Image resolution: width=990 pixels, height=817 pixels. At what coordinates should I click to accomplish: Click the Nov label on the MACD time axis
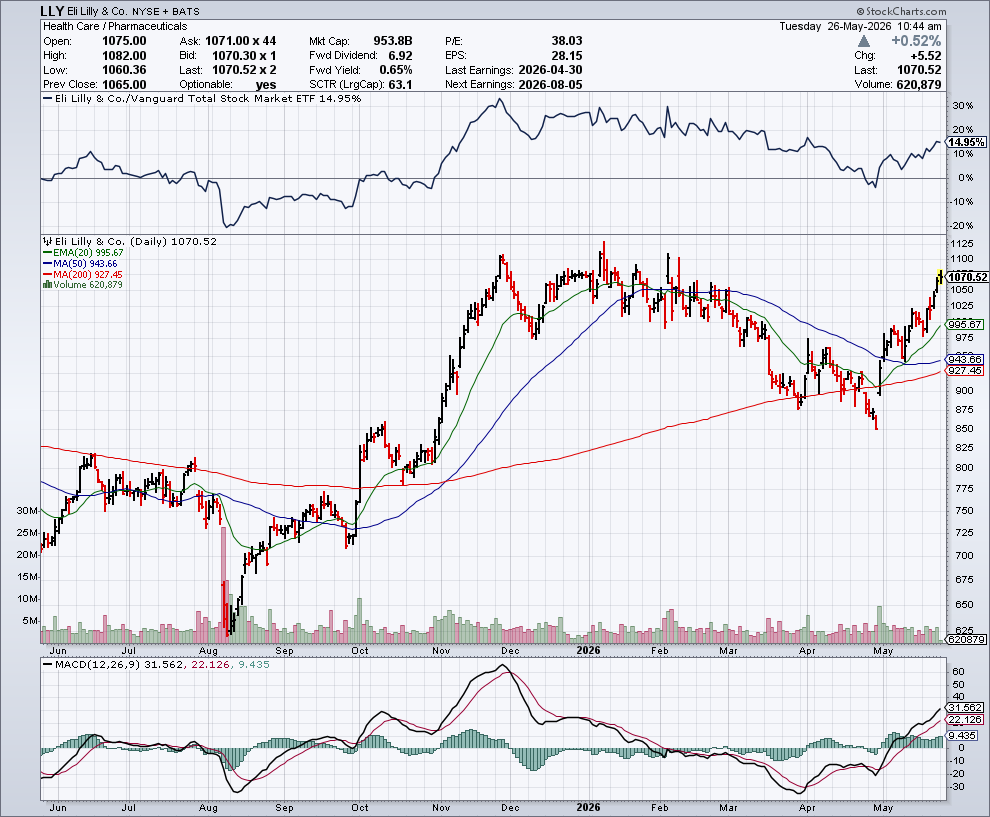441,808
